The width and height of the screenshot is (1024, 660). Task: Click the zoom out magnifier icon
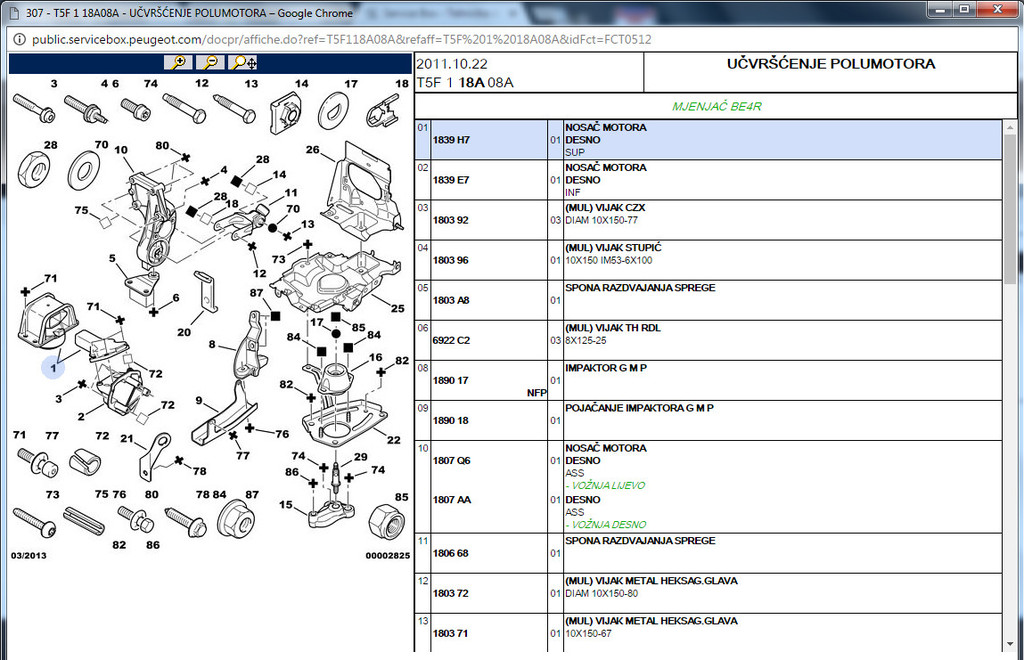[210, 63]
